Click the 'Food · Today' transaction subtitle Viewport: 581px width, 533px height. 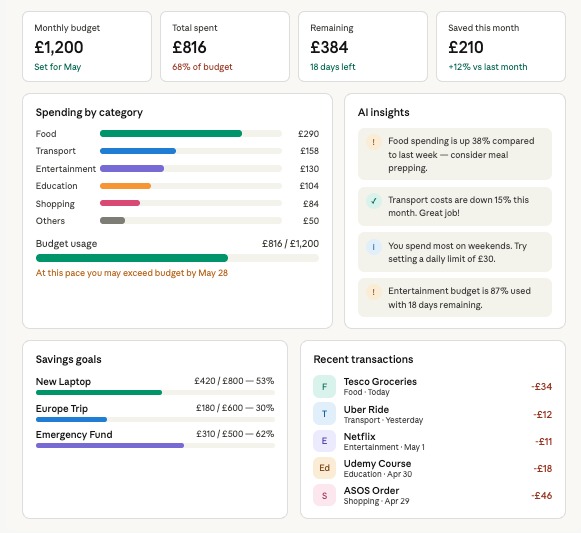pyautogui.click(x=366, y=392)
